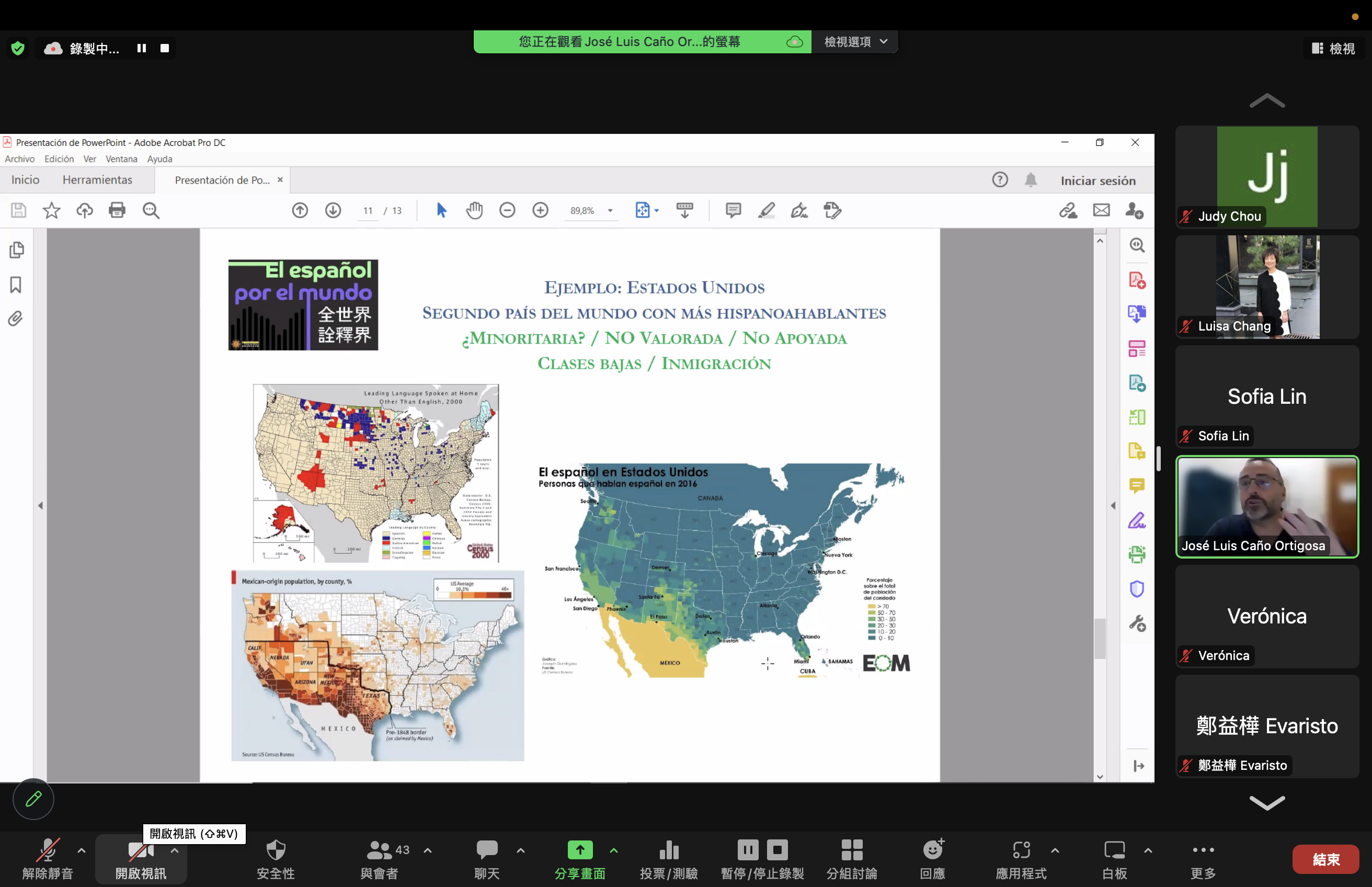Select José Luis Caño Ortigosa video thumbnail
The width and height of the screenshot is (1372, 887).
point(1266,507)
